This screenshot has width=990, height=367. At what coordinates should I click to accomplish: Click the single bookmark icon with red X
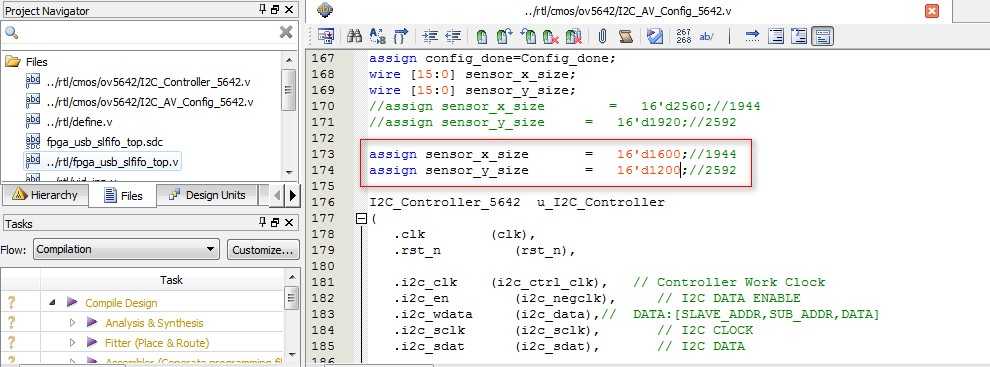click(551, 36)
